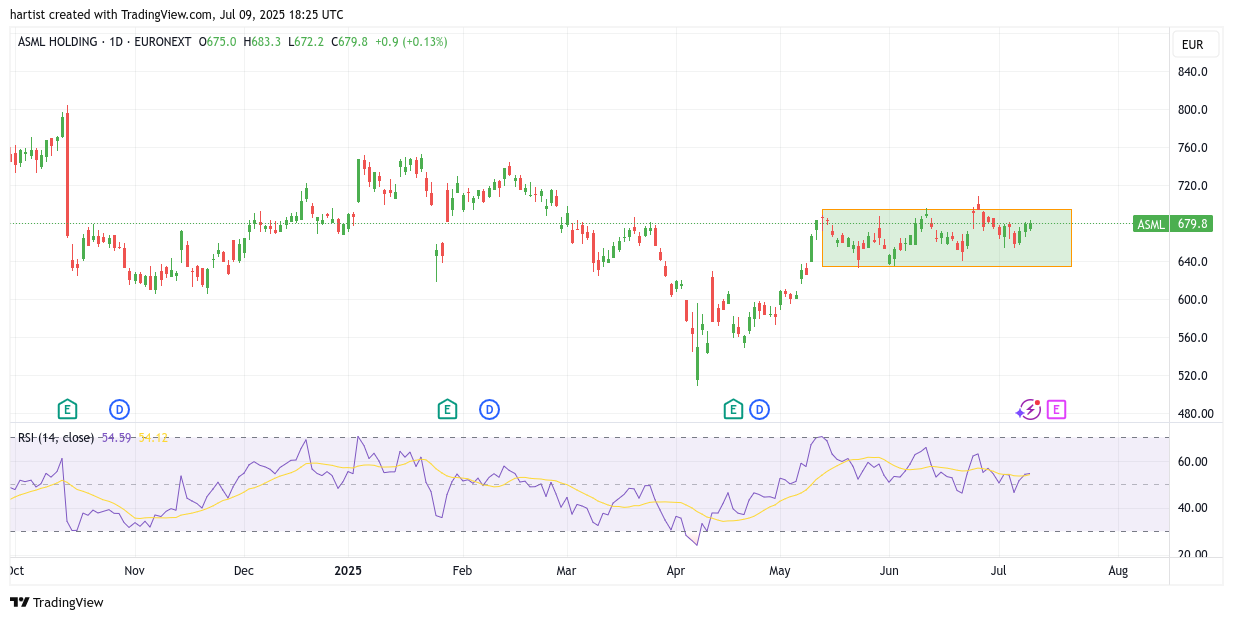
Task: Open the late-January earnings E marker
Action: click(x=447, y=409)
